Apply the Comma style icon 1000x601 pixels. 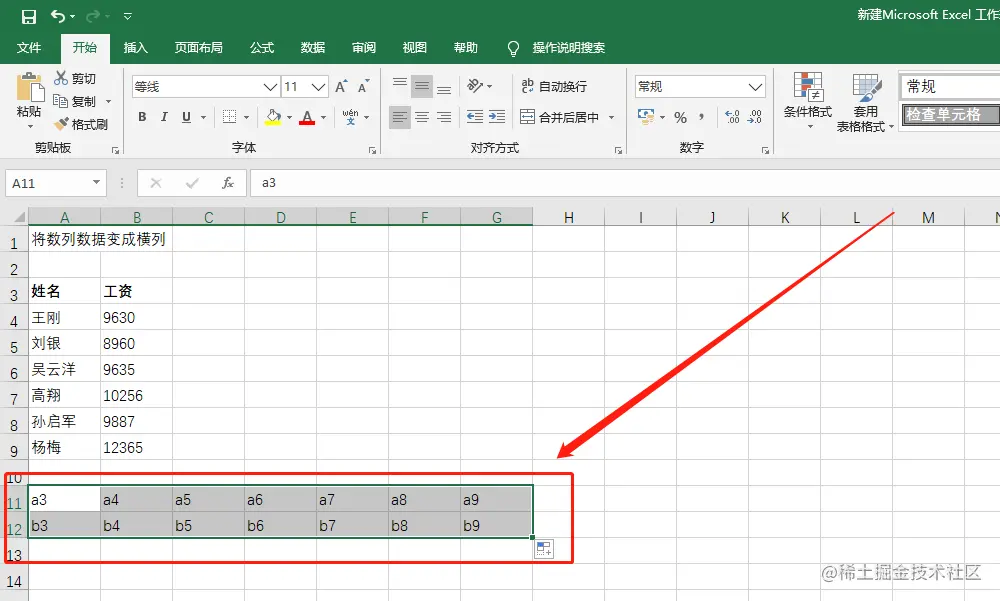pyautogui.click(x=702, y=117)
